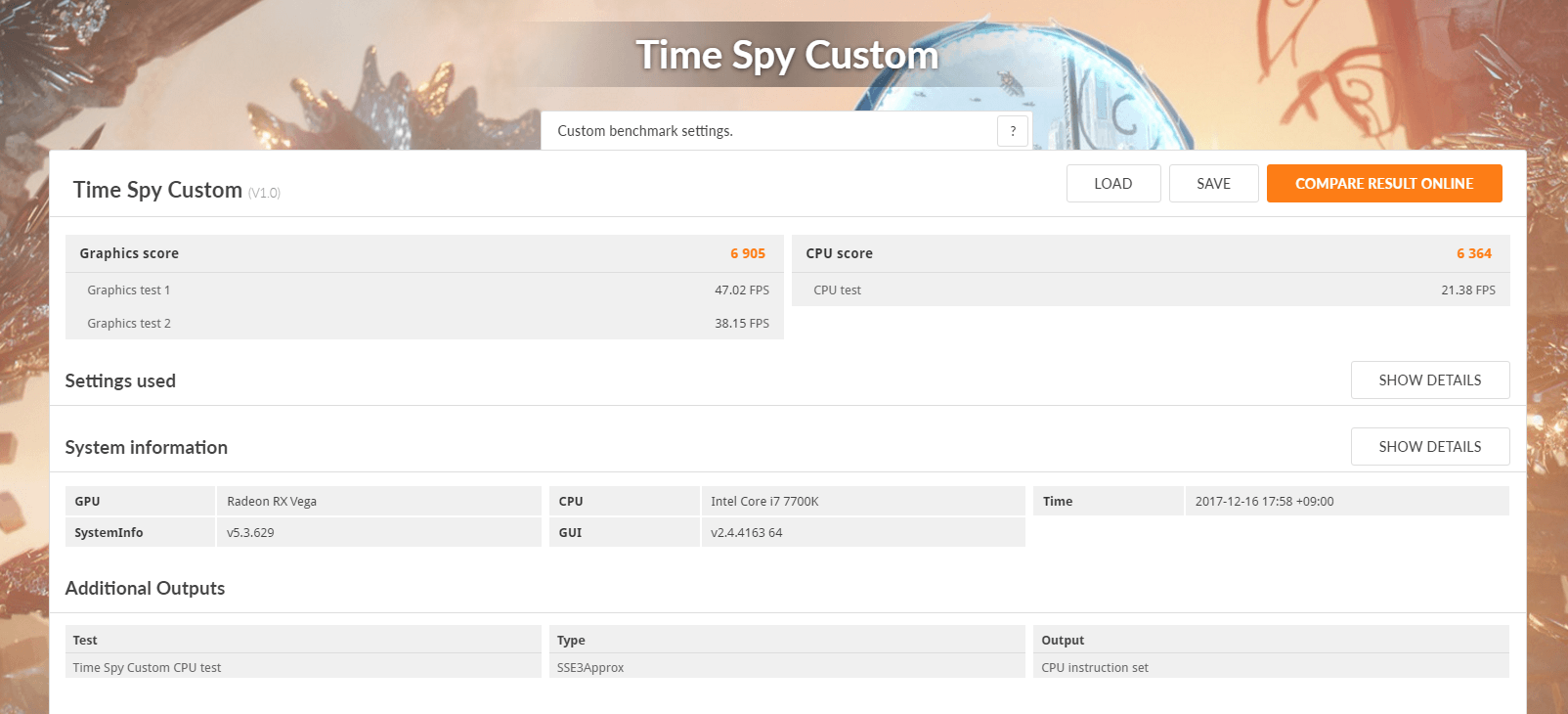Click the Type column header

pos(787,640)
